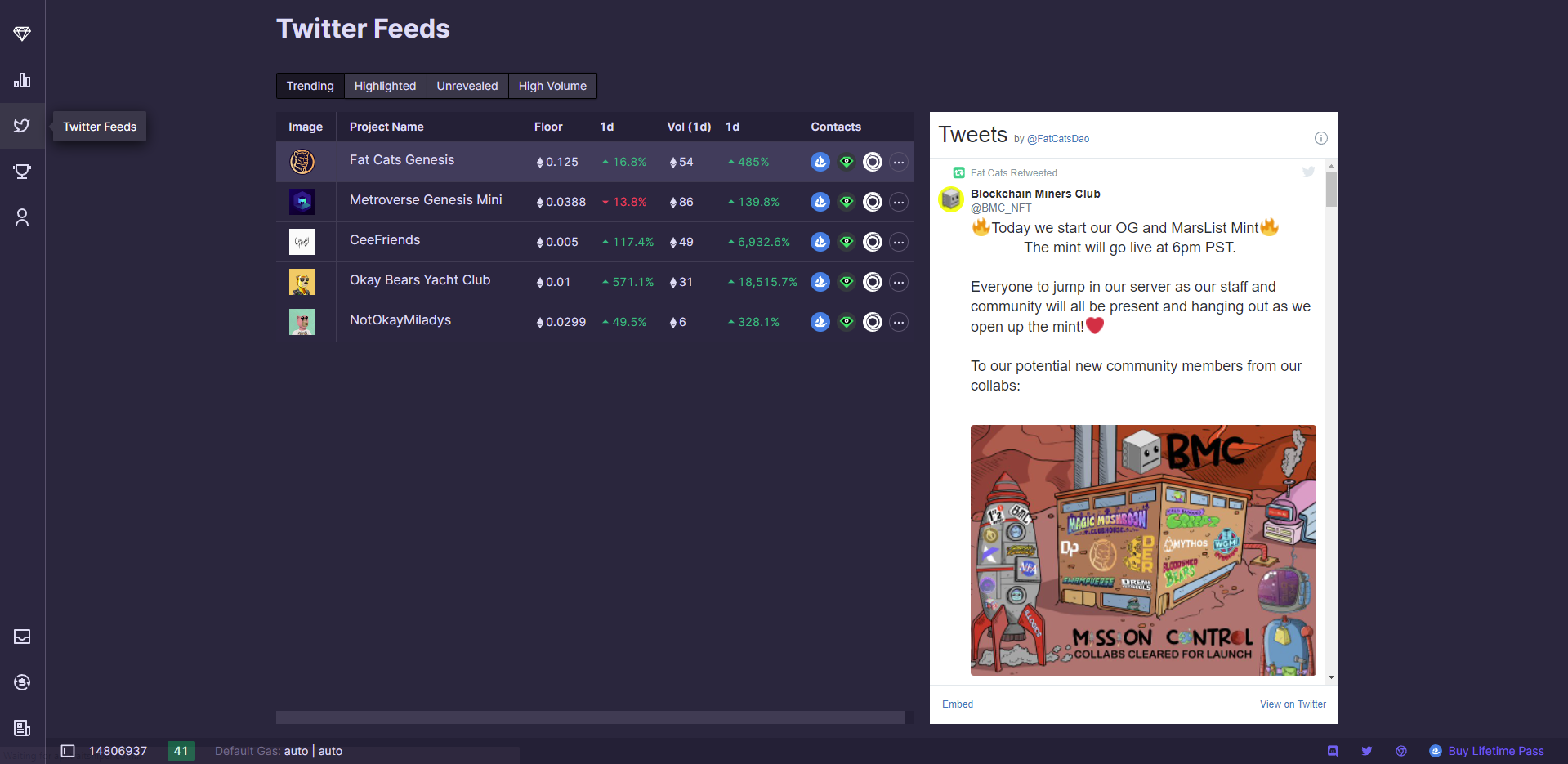Click white ring icon for CeeFriends
1568x764 pixels.
873,242
